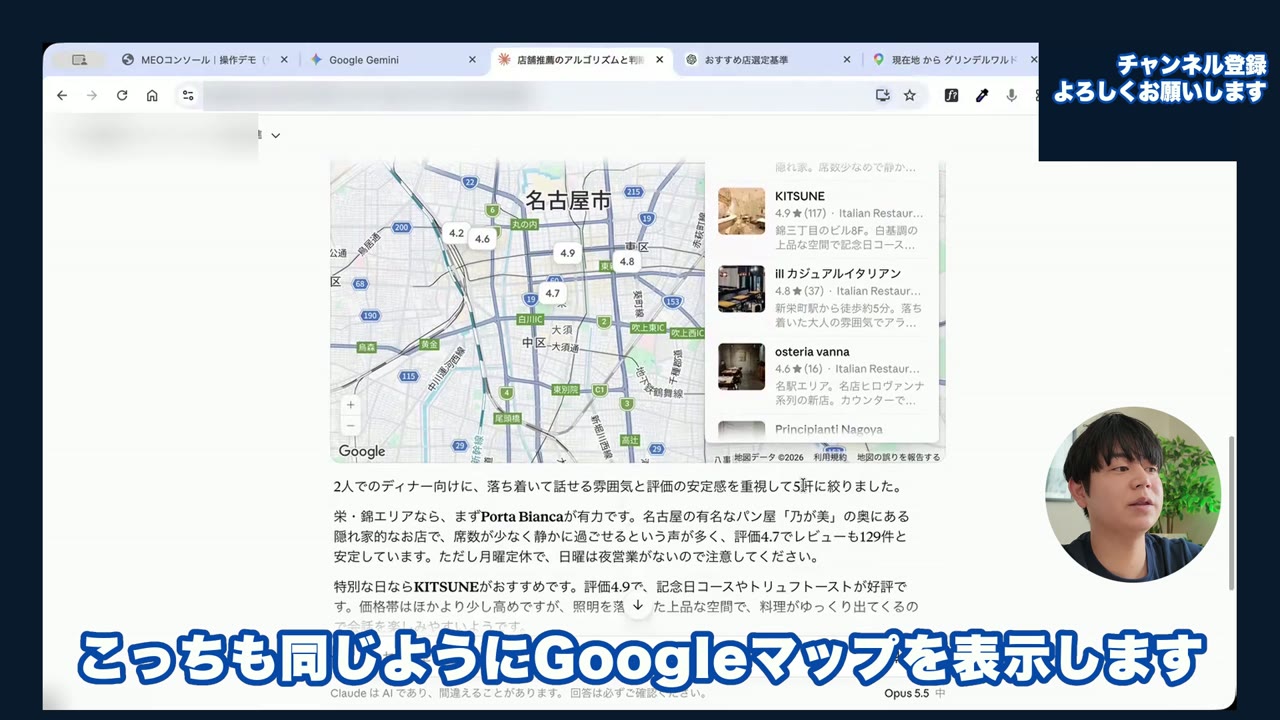Close the おすすめ店選定基準 tab
Screen dimensions: 1280x720
847,60
